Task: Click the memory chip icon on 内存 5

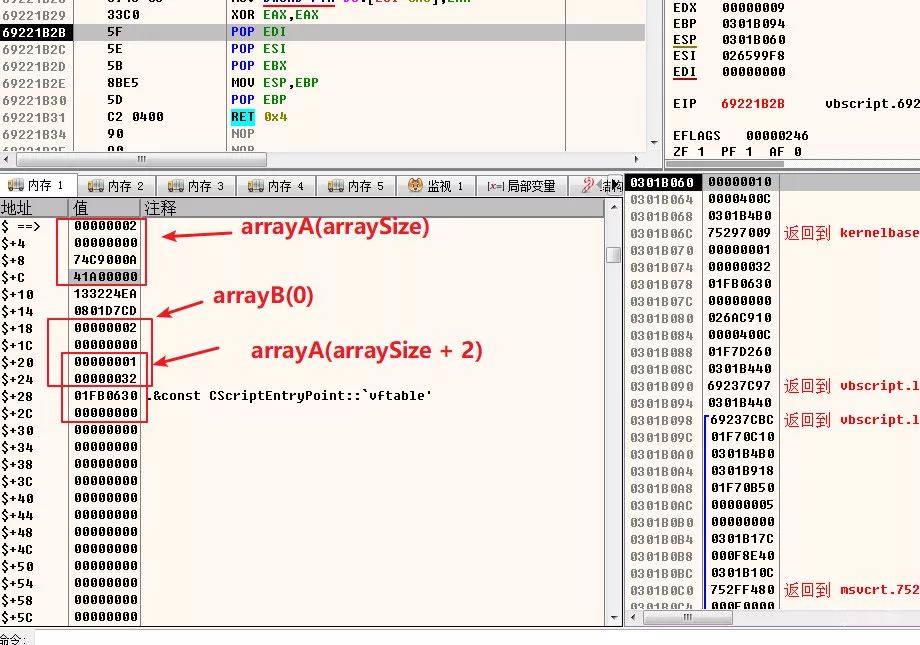Action: [335, 186]
